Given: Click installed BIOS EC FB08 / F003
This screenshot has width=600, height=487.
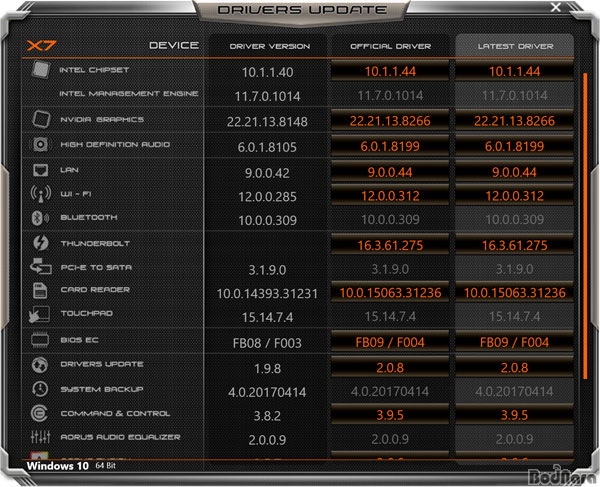Looking at the screenshot, I should pos(267,343).
